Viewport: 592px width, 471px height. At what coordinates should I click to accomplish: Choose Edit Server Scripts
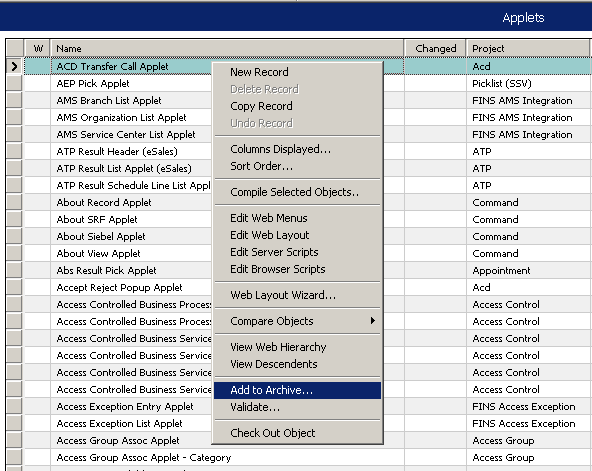point(298,252)
